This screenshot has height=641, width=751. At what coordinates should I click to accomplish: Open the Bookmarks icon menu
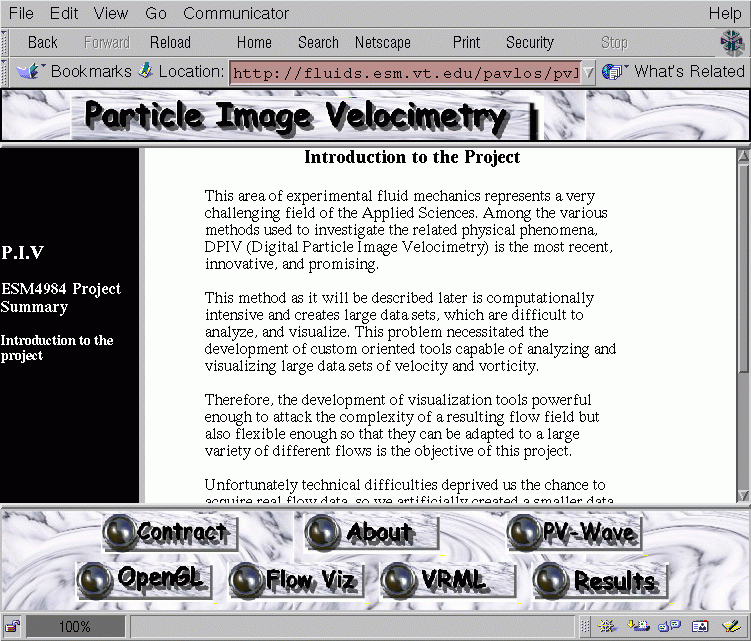tap(31, 71)
